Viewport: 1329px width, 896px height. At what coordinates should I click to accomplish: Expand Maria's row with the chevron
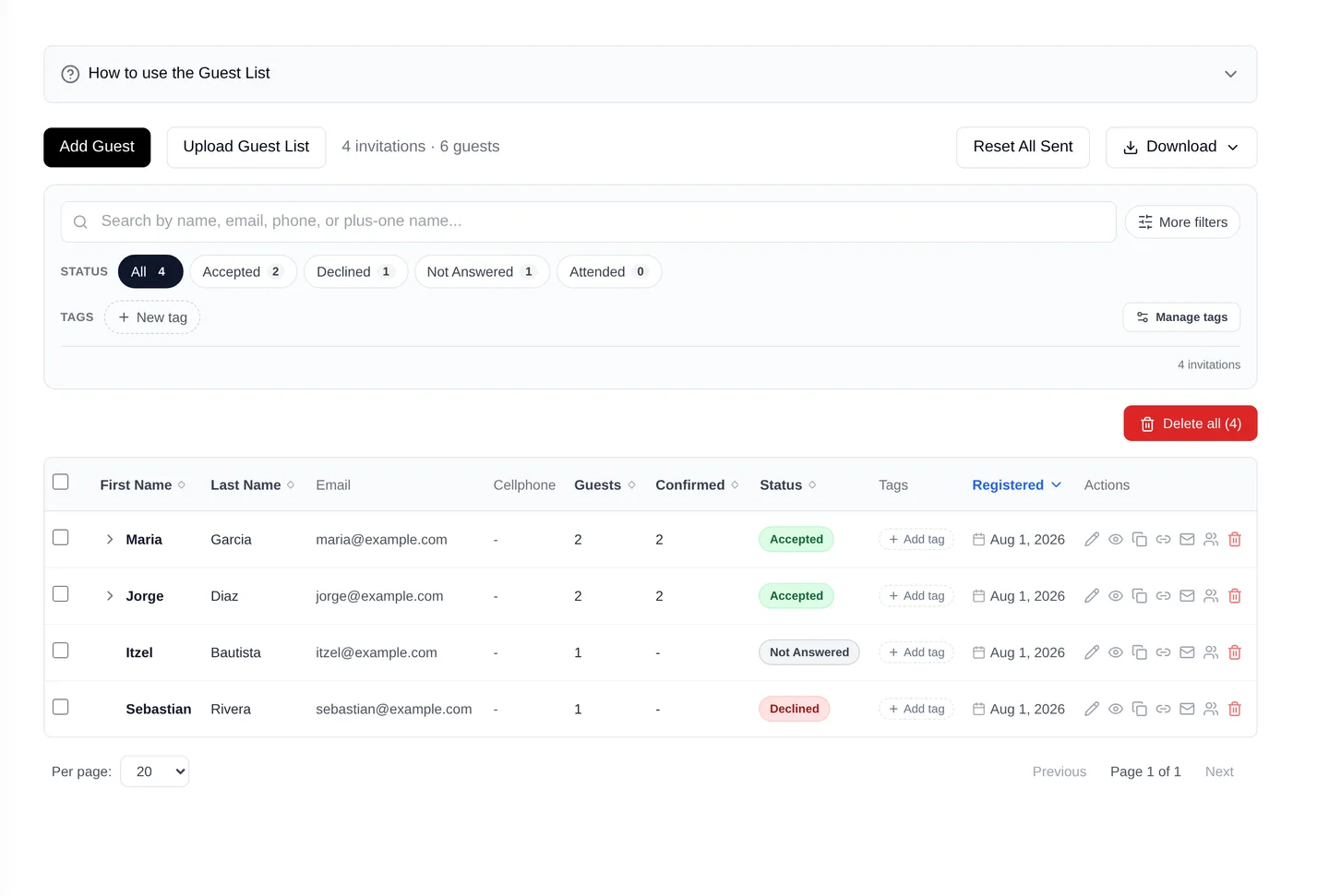pyautogui.click(x=110, y=540)
